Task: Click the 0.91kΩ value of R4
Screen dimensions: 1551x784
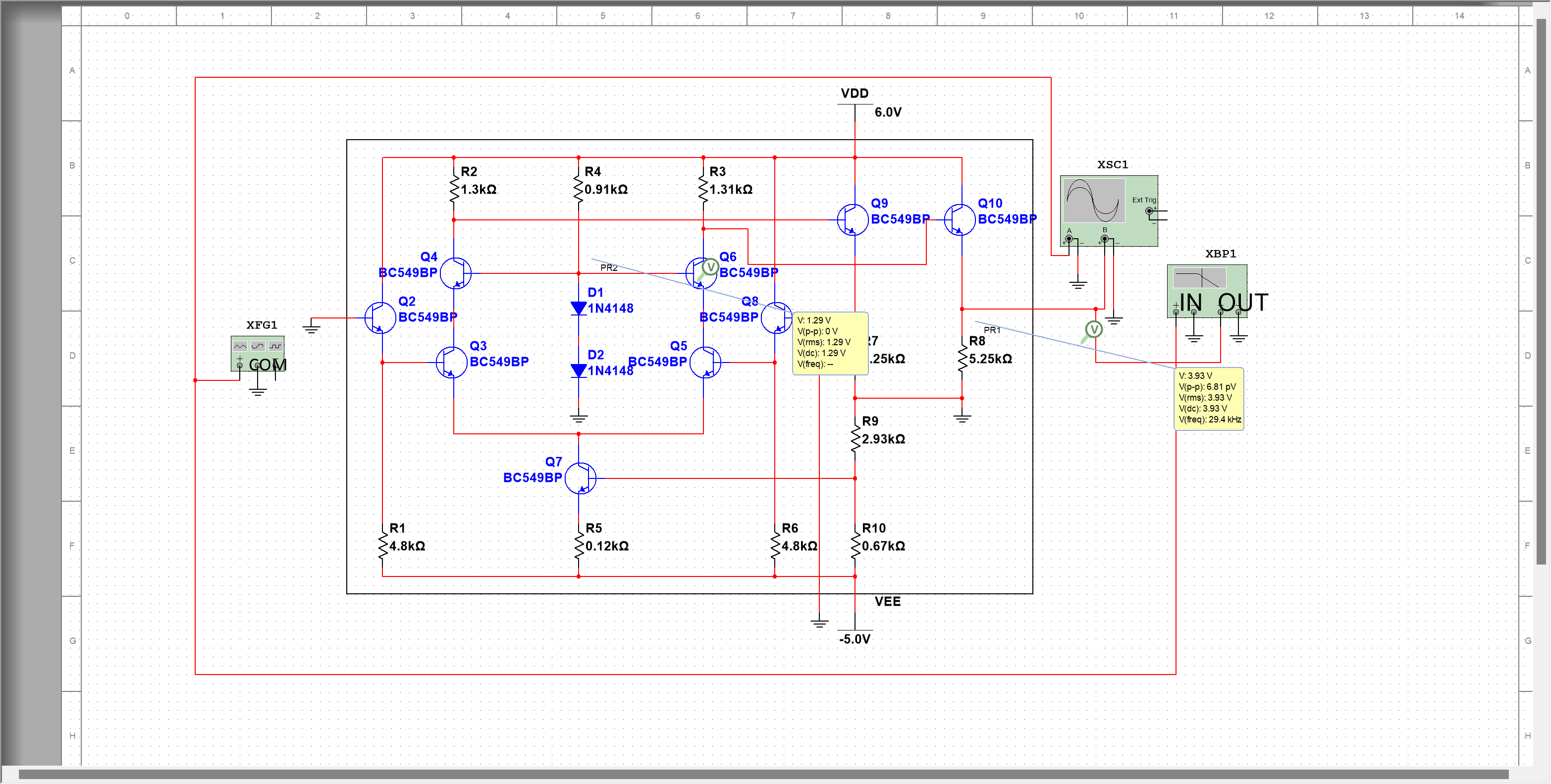Action: pyautogui.click(x=606, y=189)
